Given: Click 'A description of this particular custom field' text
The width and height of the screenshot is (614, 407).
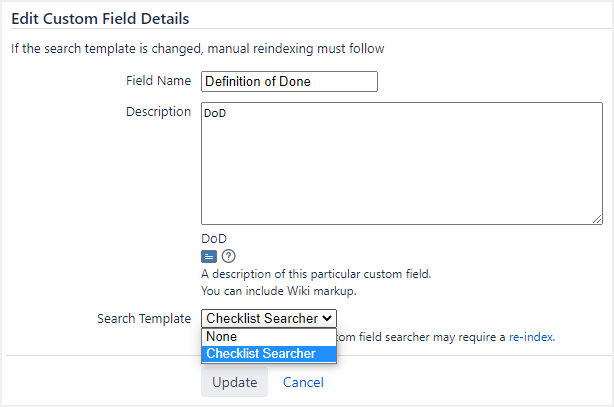Looking at the screenshot, I should click(316, 274).
